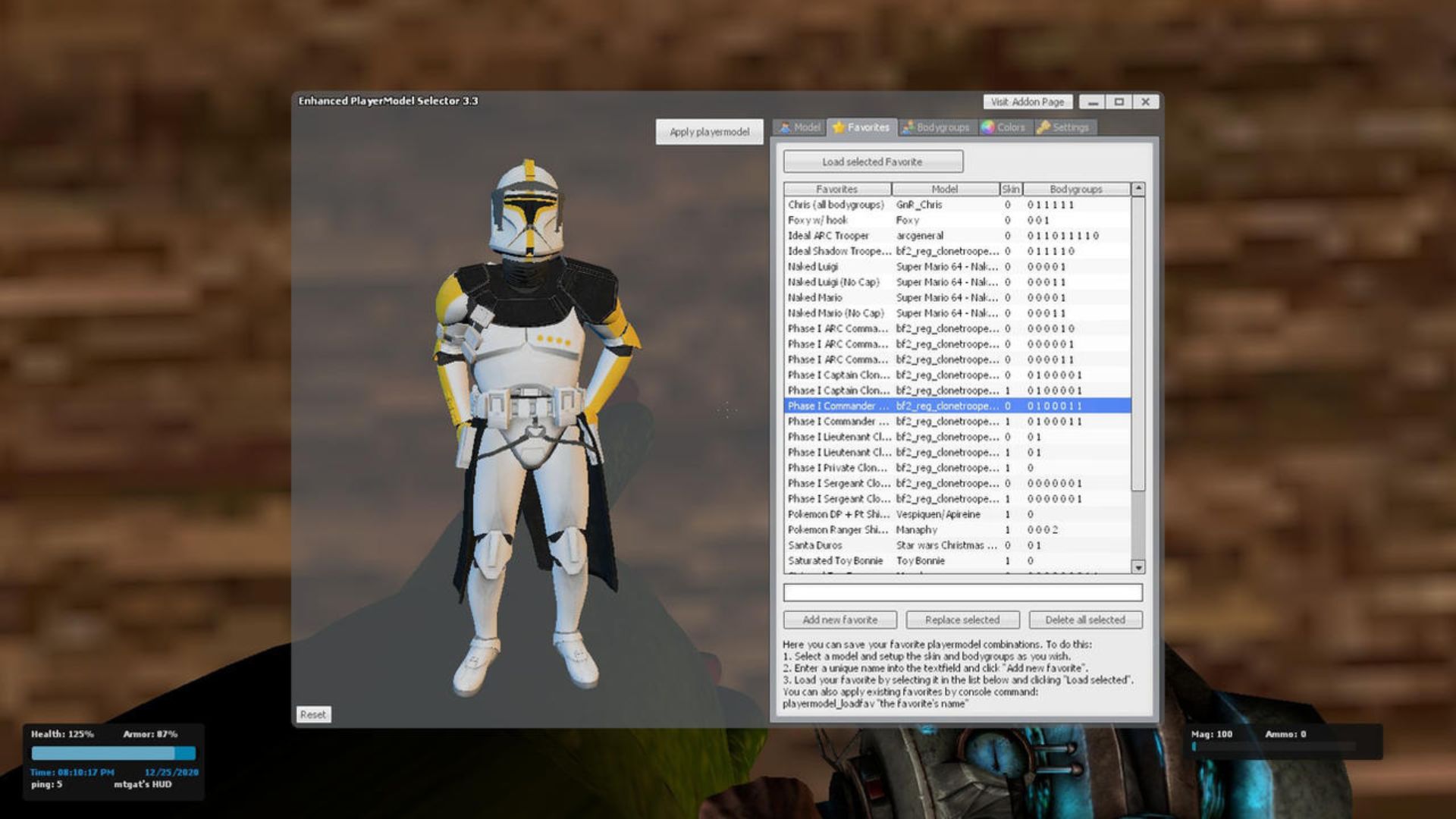
Task: Click Load selected Favorite button
Action: click(872, 162)
